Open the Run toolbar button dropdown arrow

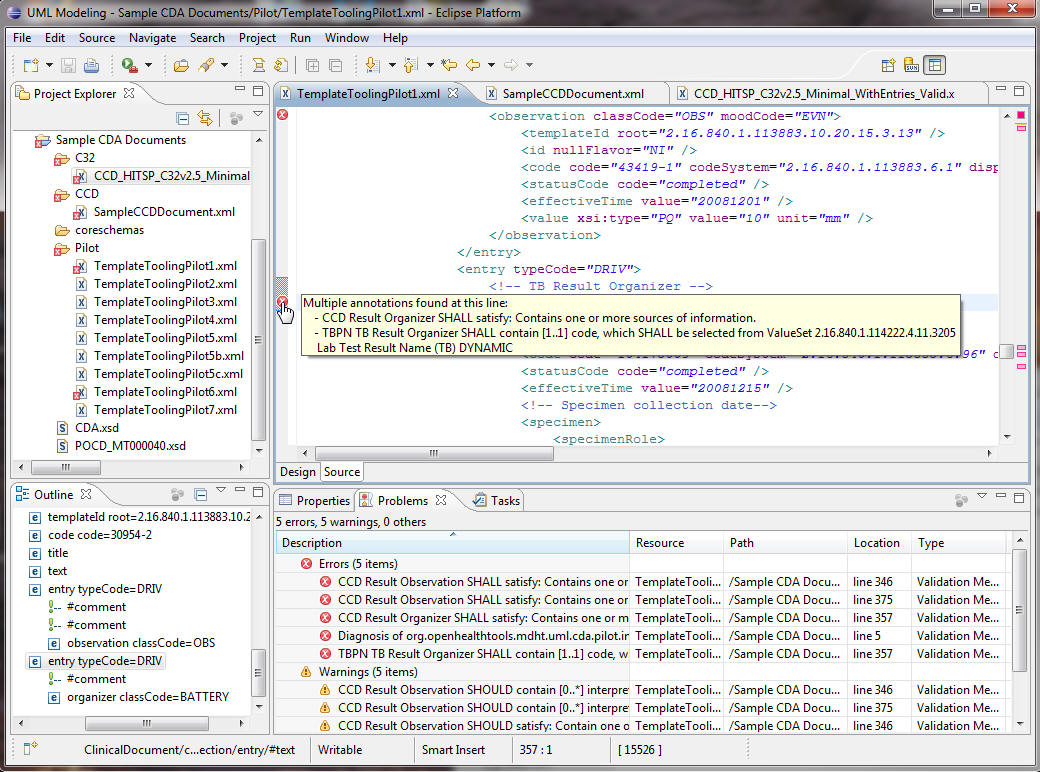point(148,66)
